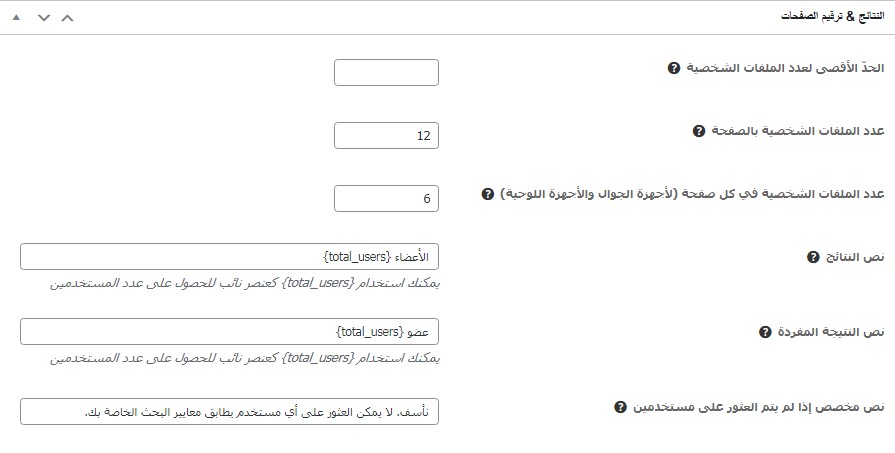Edit the results text field الأعضاء {total_users}

pos(229,257)
